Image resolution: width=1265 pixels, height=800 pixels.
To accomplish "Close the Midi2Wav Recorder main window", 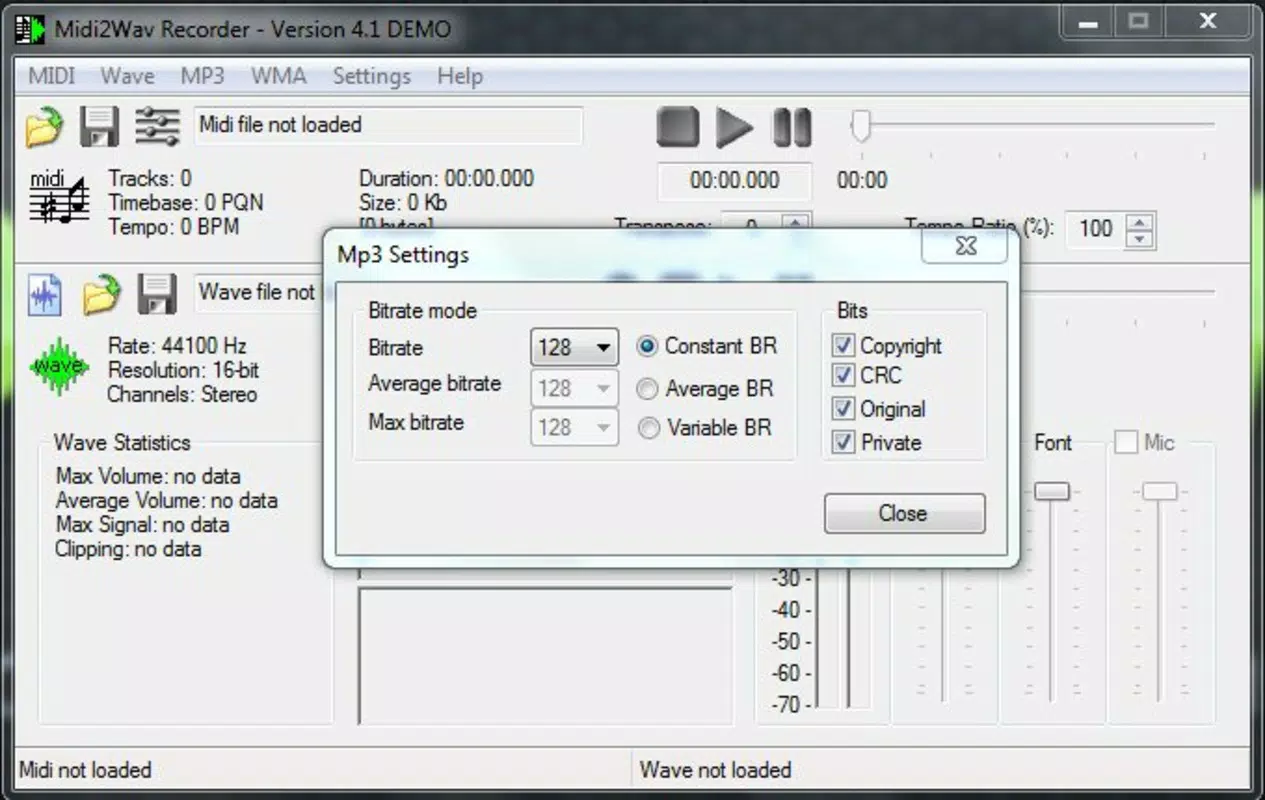I will tap(1208, 21).
